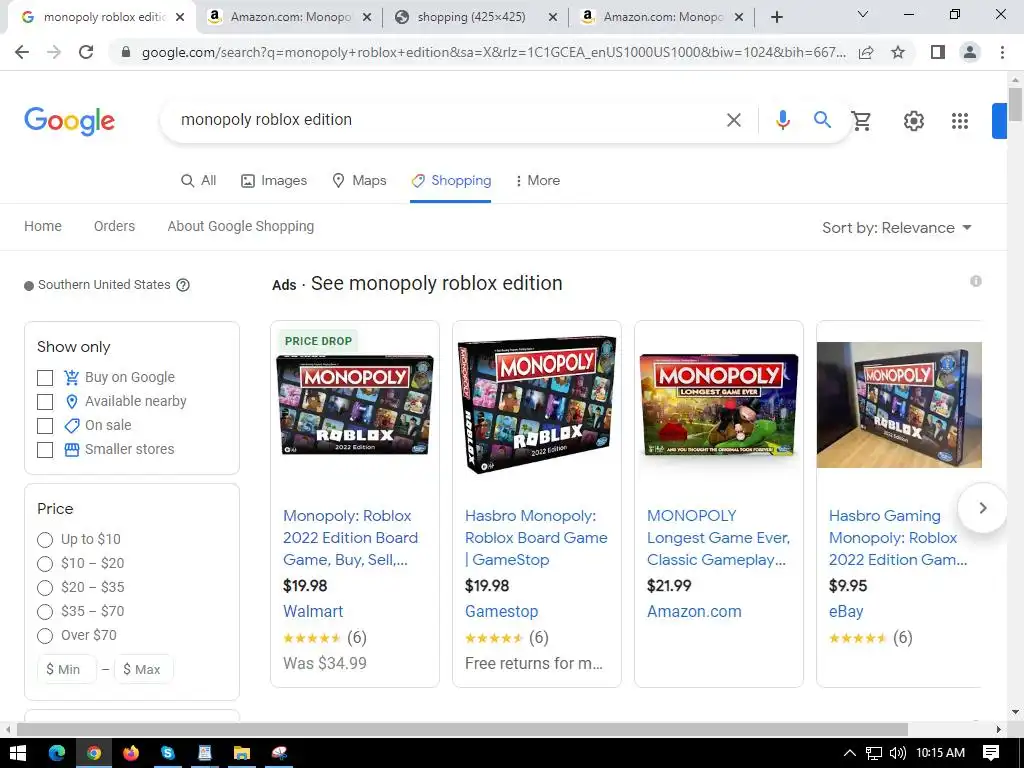
Task: Clear the search box text
Action: point(733,120)
